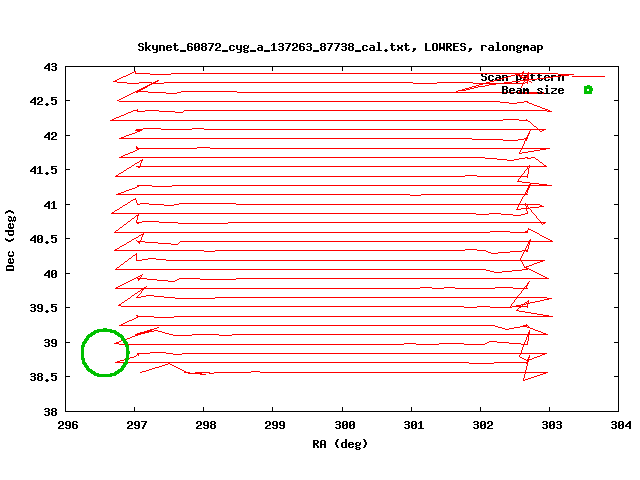
Task: Click the x-axis tick label 302
Action: pyautogui.click(x=483, y=425)
